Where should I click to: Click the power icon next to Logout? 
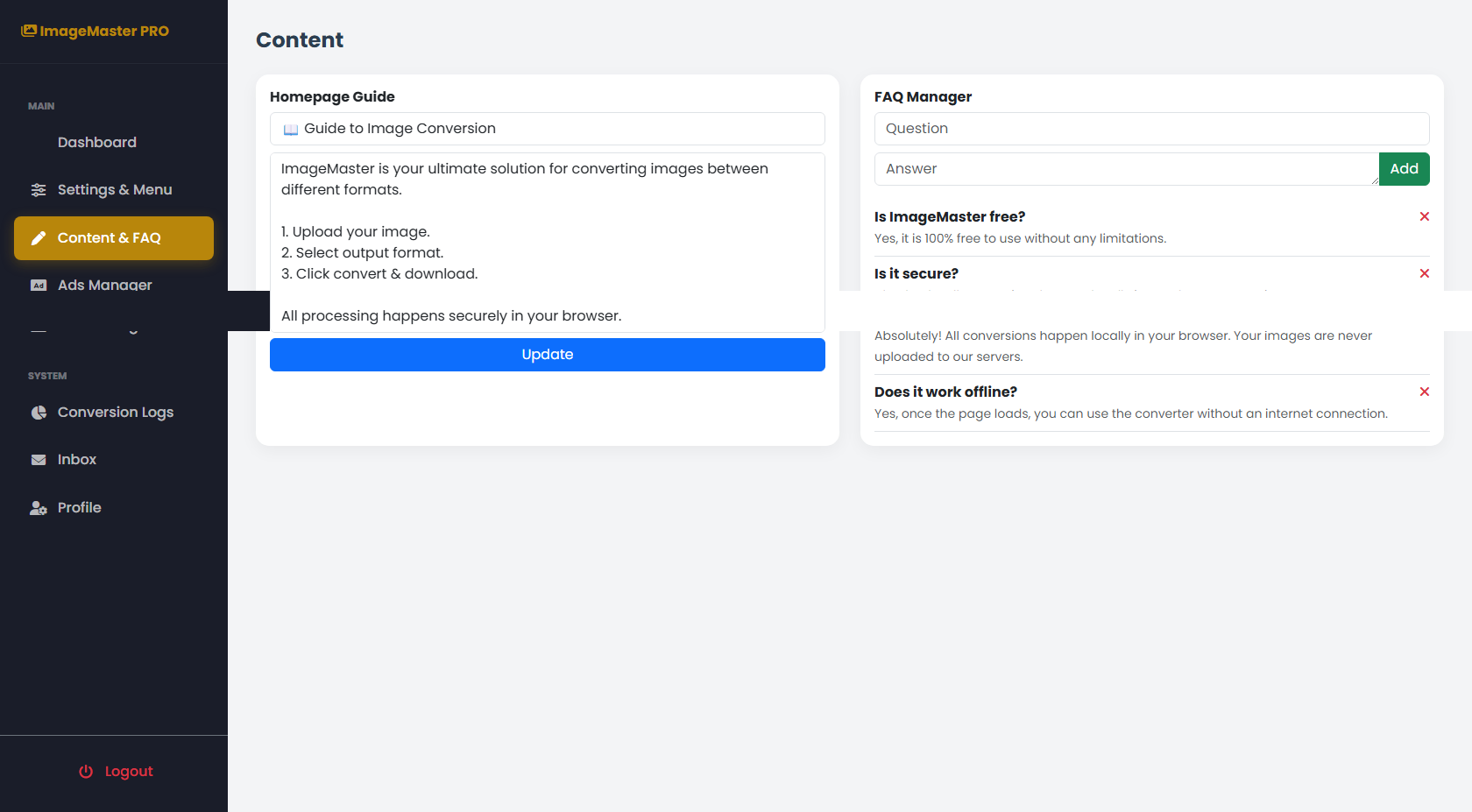pyautogui.click(x=86, y=772)
